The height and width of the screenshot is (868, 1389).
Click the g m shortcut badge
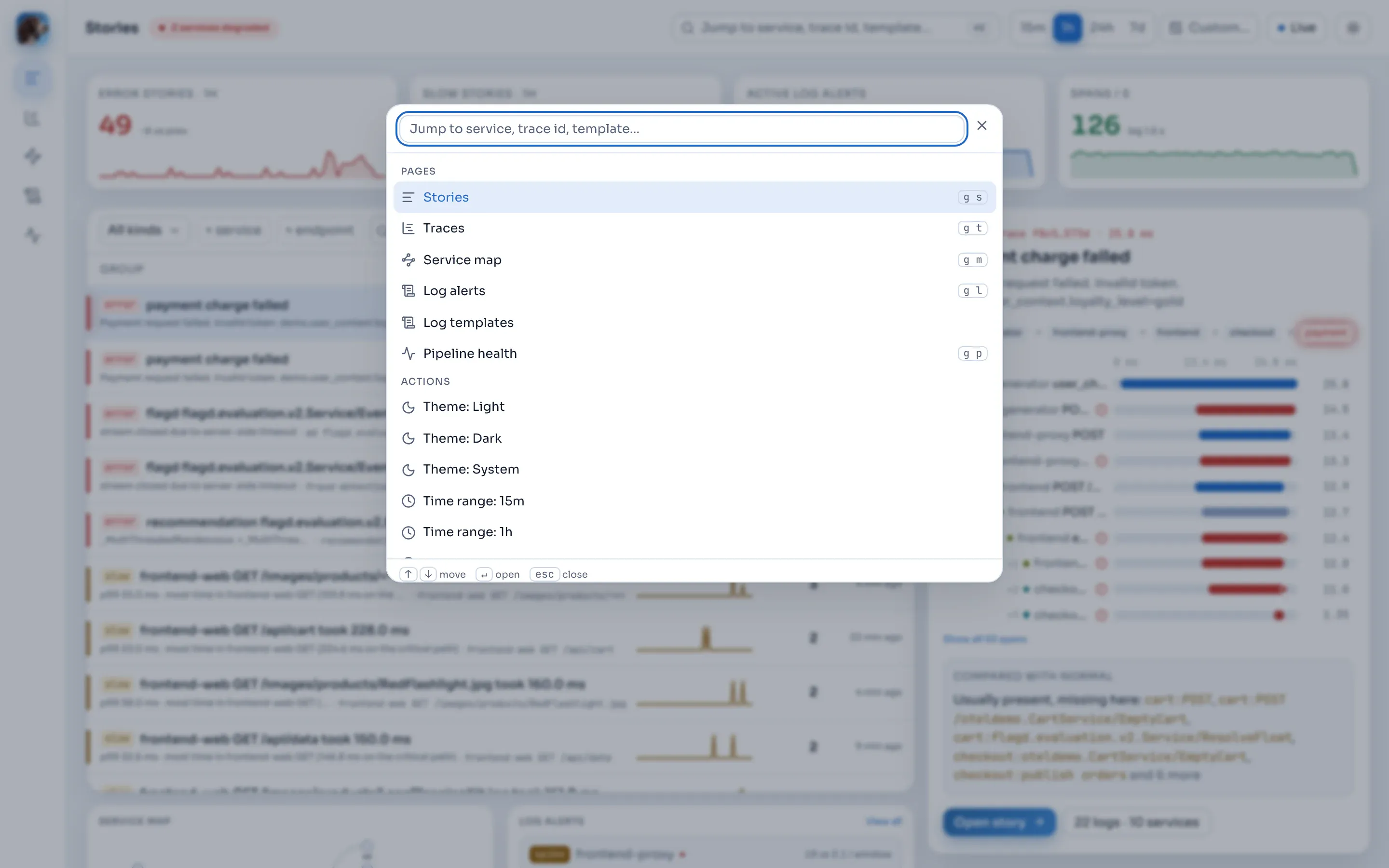pos(972,260)
